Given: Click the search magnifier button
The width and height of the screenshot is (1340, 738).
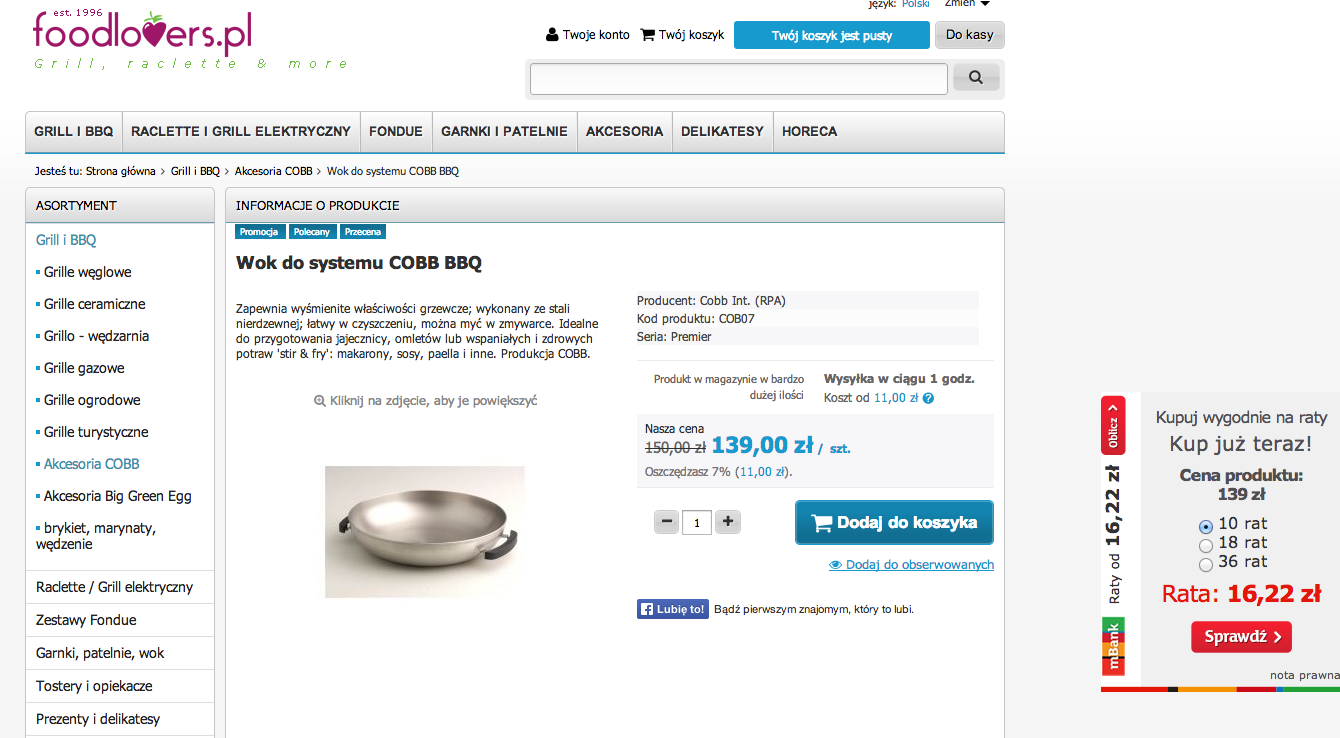Looking at the screenshot, I should (976, 77).
